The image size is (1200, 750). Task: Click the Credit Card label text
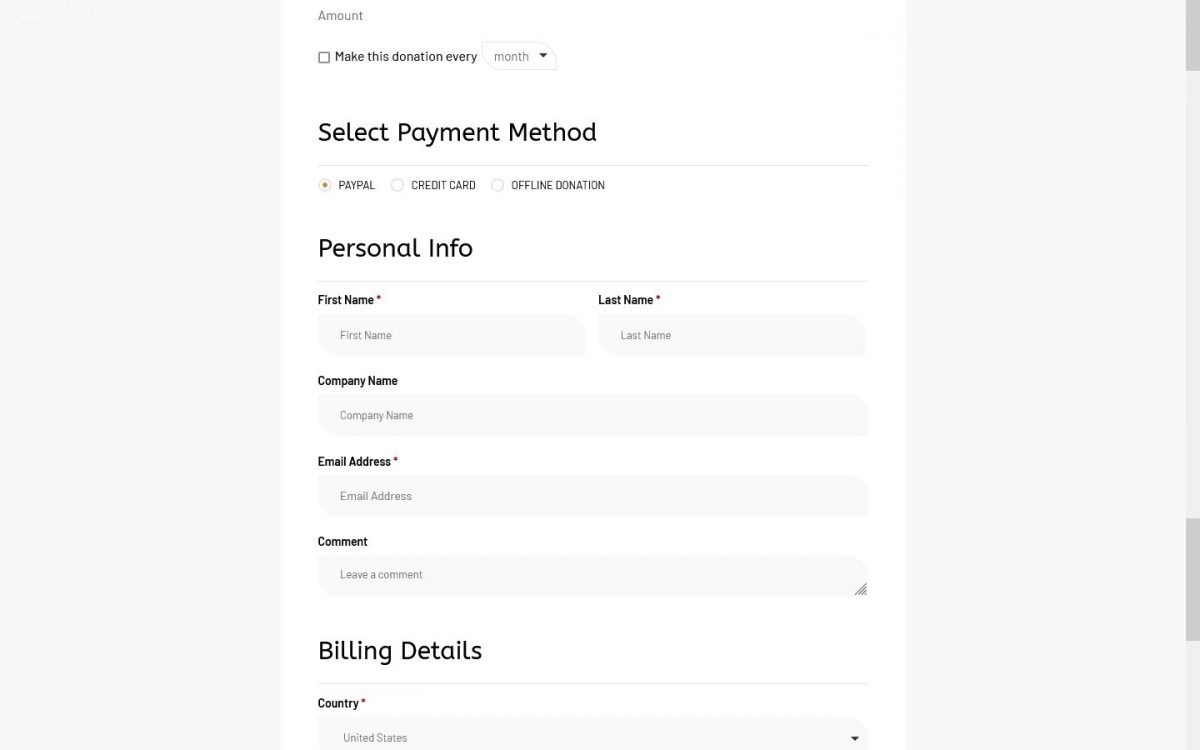point(443,185)
